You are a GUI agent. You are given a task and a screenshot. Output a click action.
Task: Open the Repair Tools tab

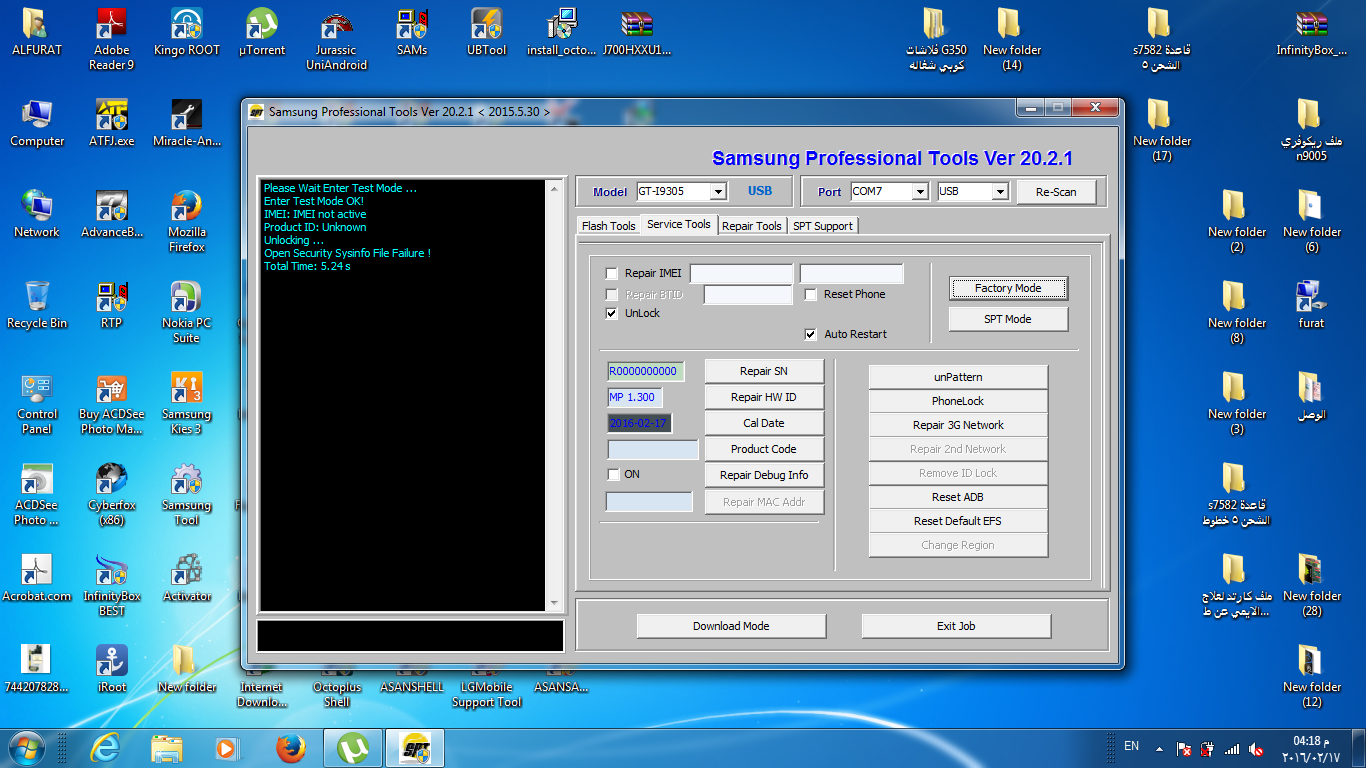[x=752, y=225]
